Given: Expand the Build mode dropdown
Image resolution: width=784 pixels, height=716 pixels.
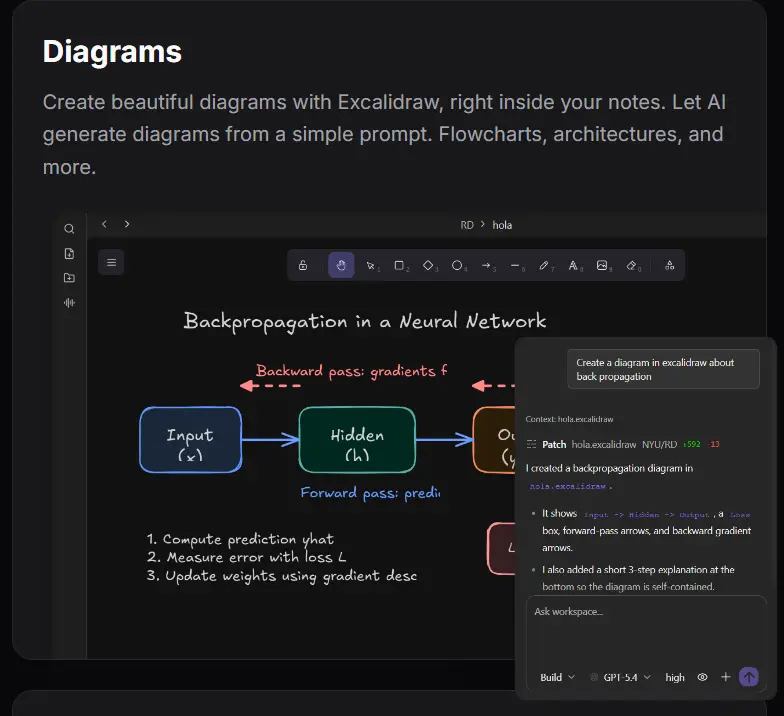Looking at the screenshot, I should coord(558,677).
